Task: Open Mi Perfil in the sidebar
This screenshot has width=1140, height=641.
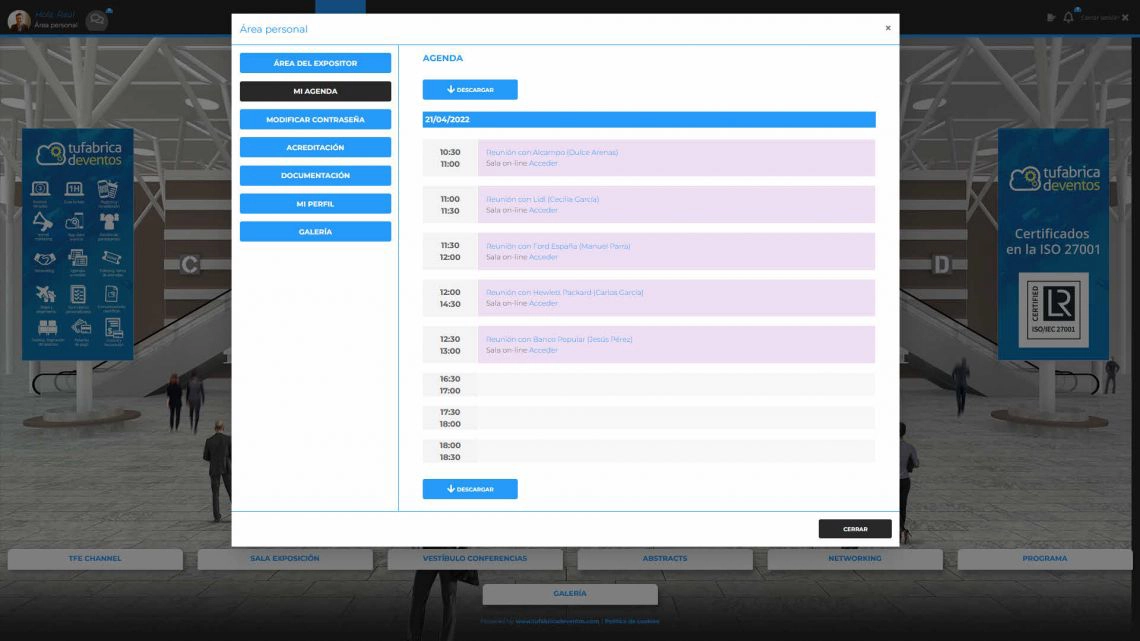Action: [315, 203]
